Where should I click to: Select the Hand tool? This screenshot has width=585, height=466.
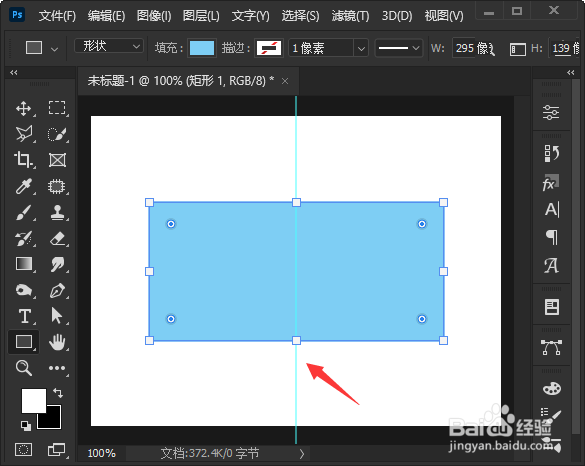[57, 342]
